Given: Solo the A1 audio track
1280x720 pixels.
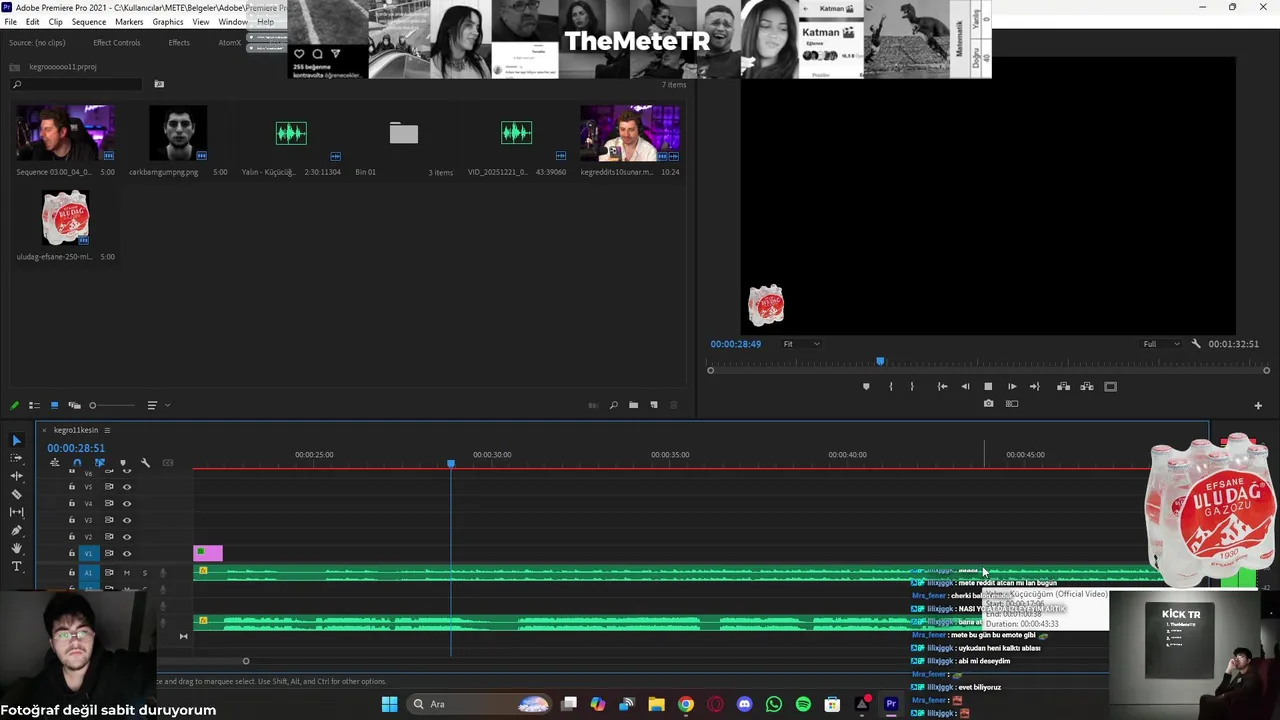Looking at the screenshot, I should [144, 573].
